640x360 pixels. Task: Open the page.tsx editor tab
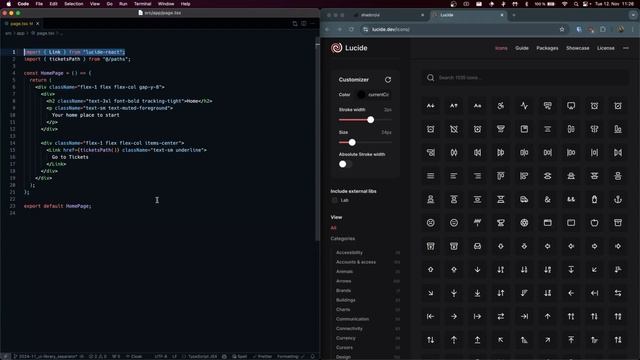click(21, 24)
